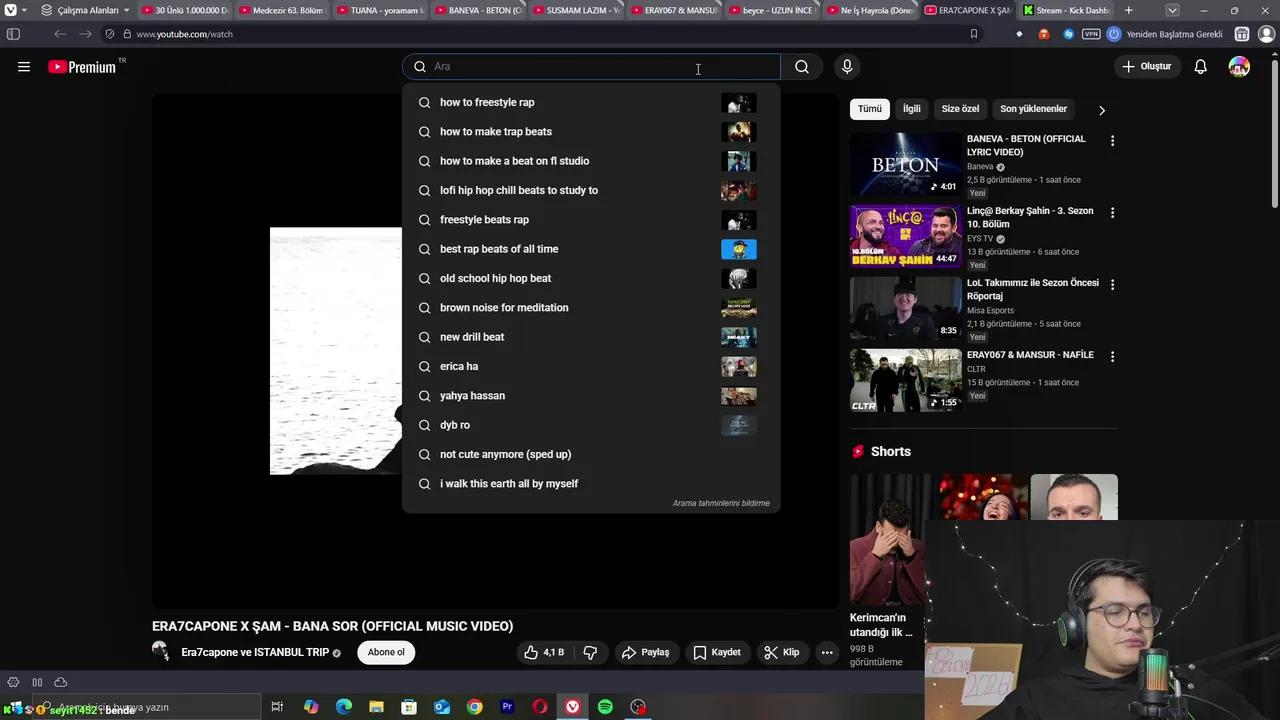Select suggestion 'how to freestyle rap'
Image resolution: width=1280 pixels, height=720 pixels.
[x=591, y=102]
